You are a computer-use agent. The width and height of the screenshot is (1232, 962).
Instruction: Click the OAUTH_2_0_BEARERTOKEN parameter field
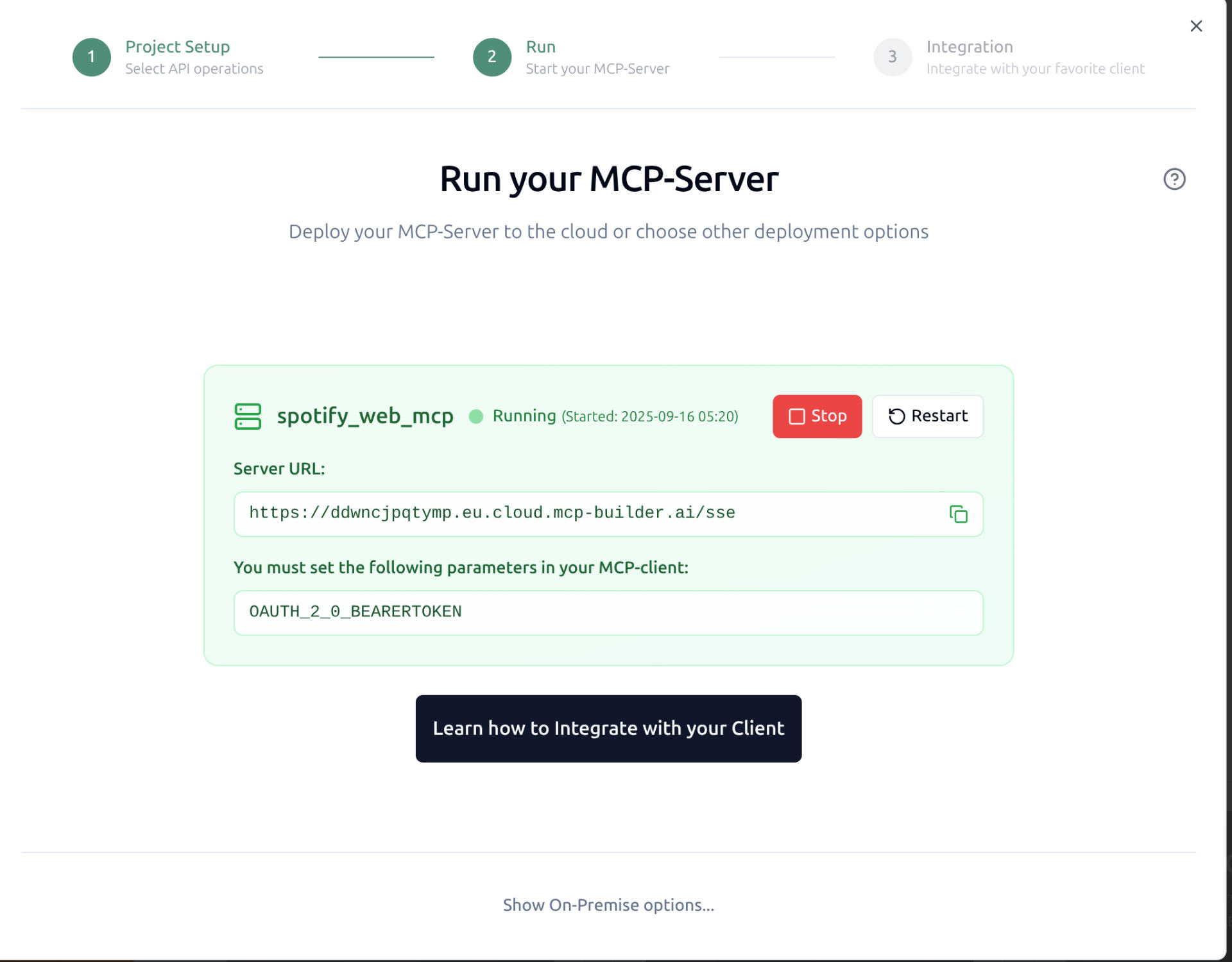(x=608, y=612)
